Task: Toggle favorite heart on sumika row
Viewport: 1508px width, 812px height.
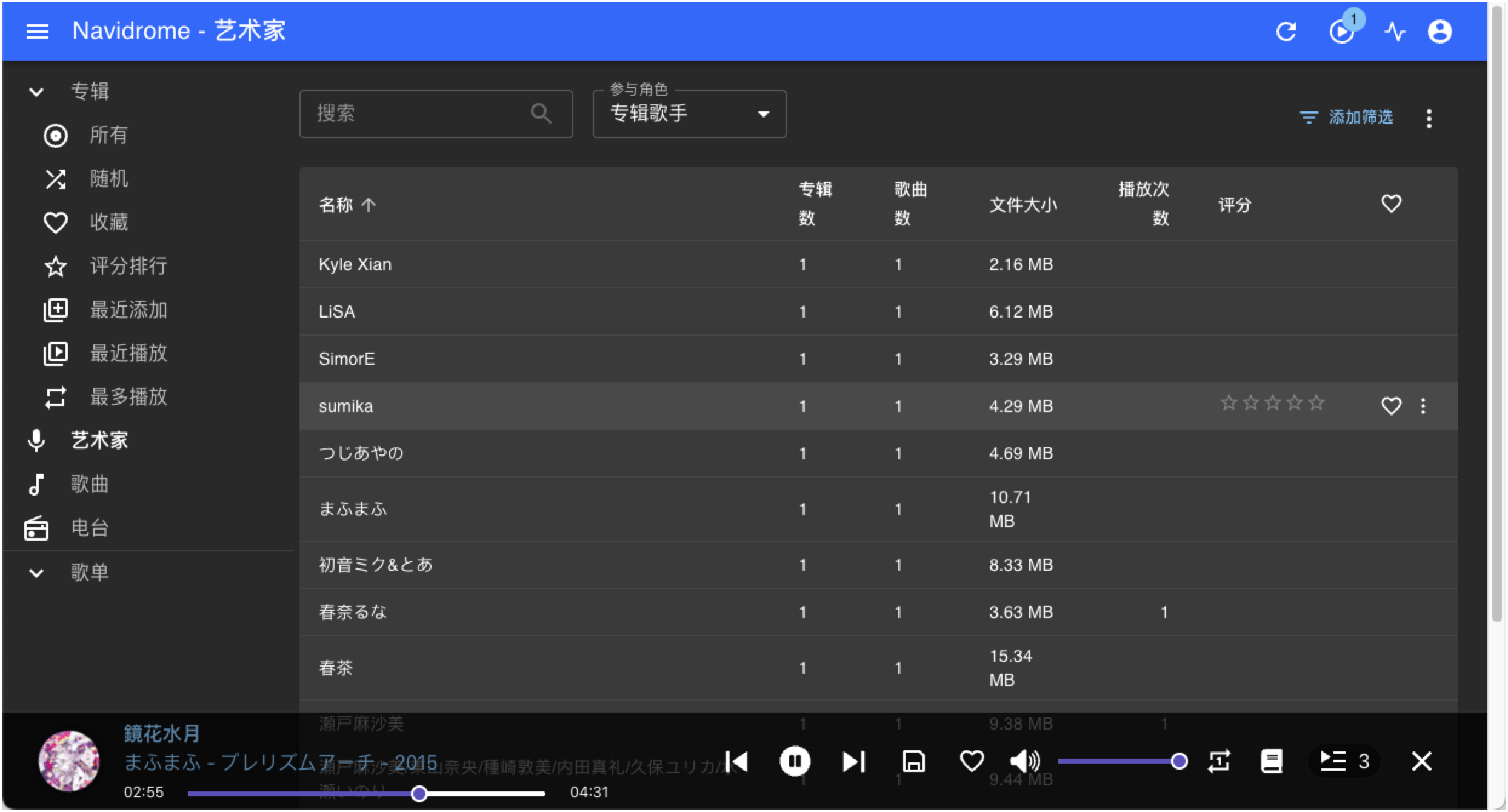Action: 1390,405
